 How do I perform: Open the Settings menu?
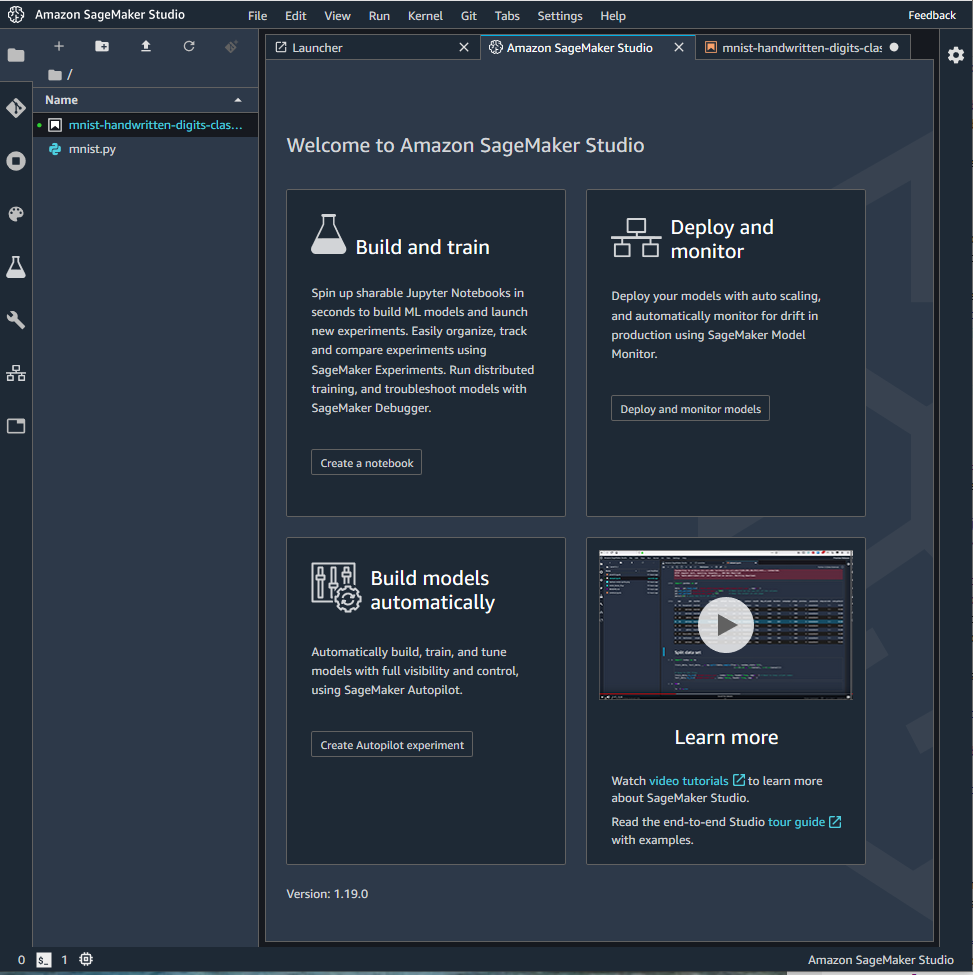click(560, 16)
